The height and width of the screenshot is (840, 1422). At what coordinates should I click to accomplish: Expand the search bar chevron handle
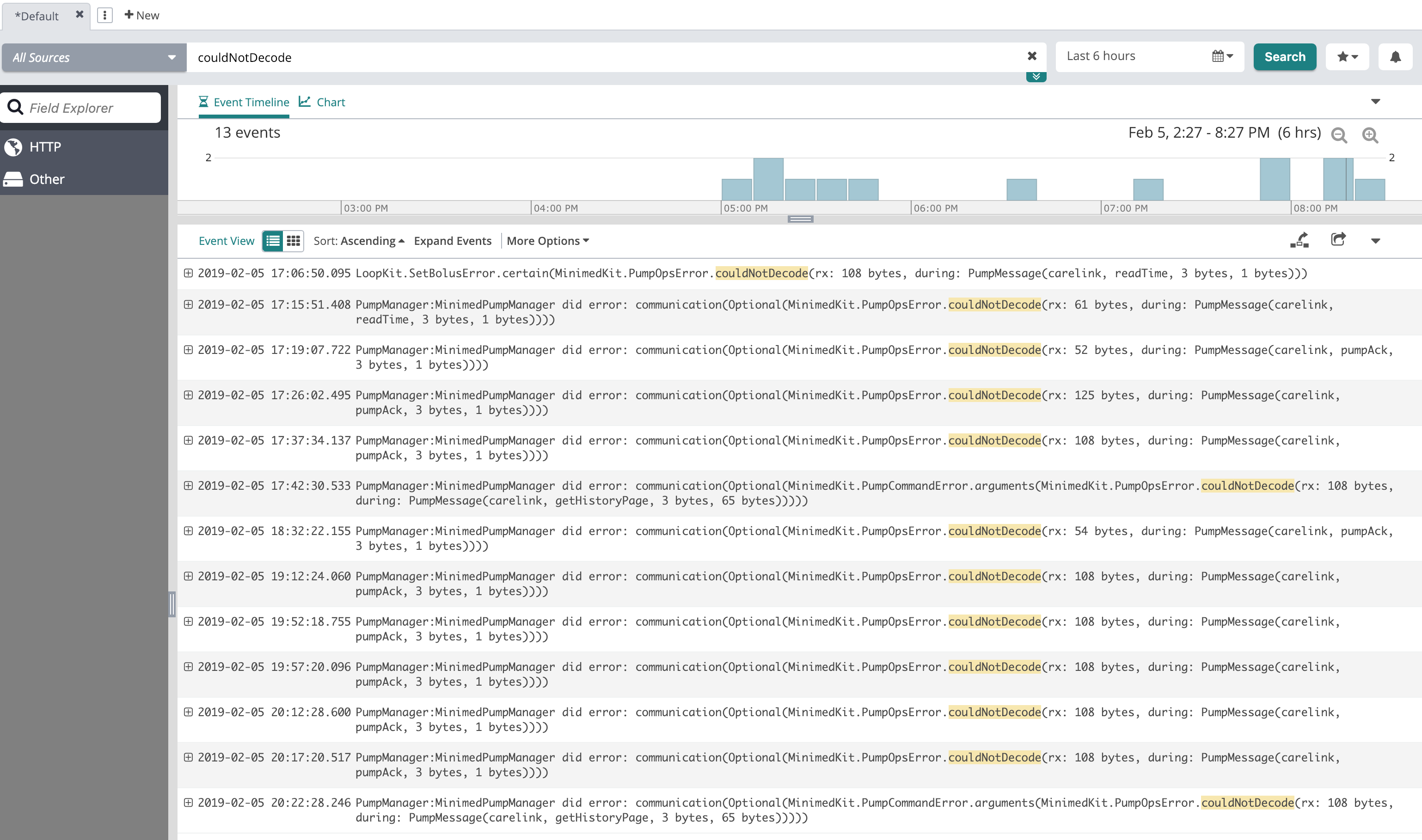pos(1036,77)
